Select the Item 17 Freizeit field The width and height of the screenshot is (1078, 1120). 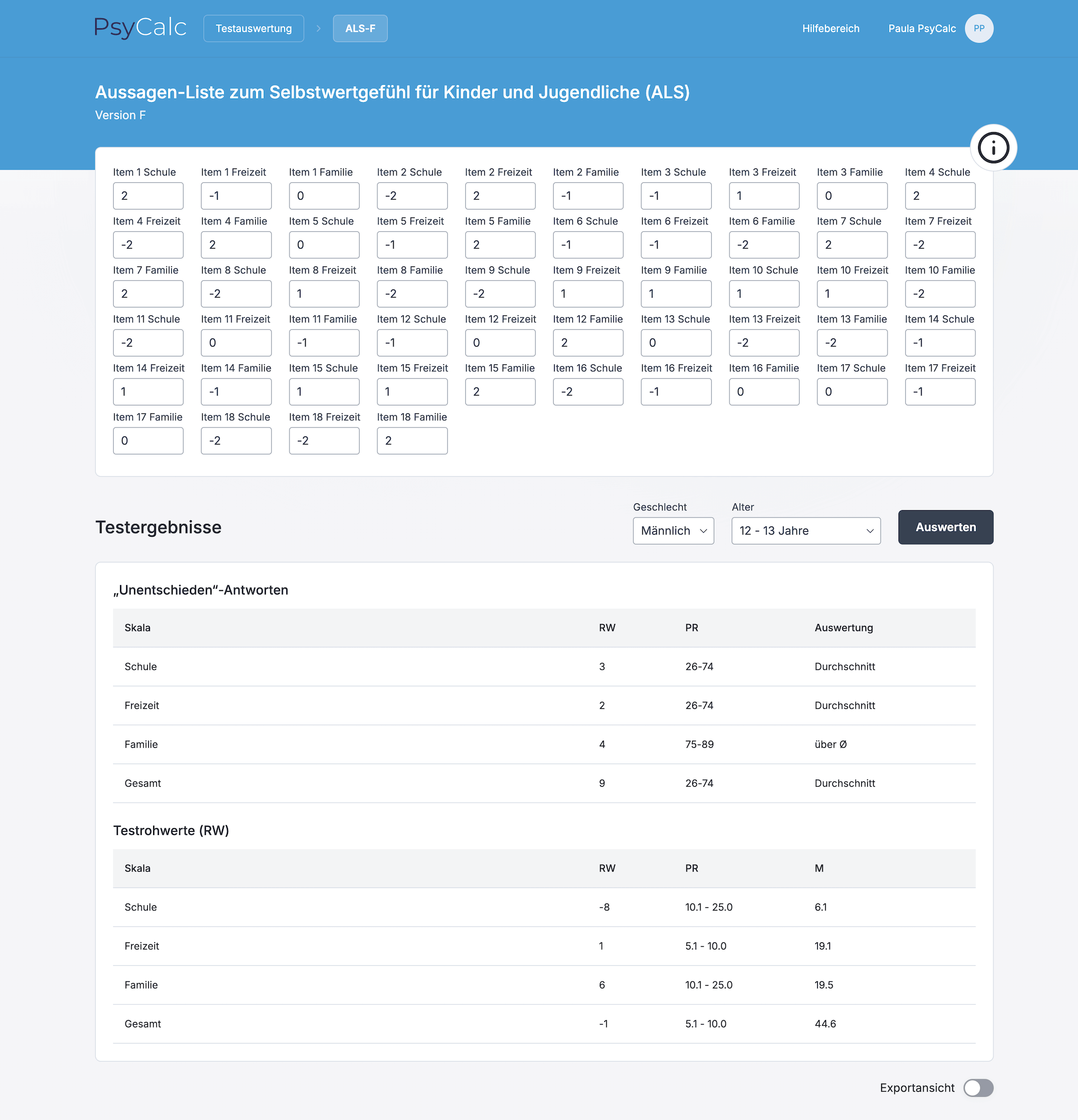pyautogui.click(x=940, y=392)
